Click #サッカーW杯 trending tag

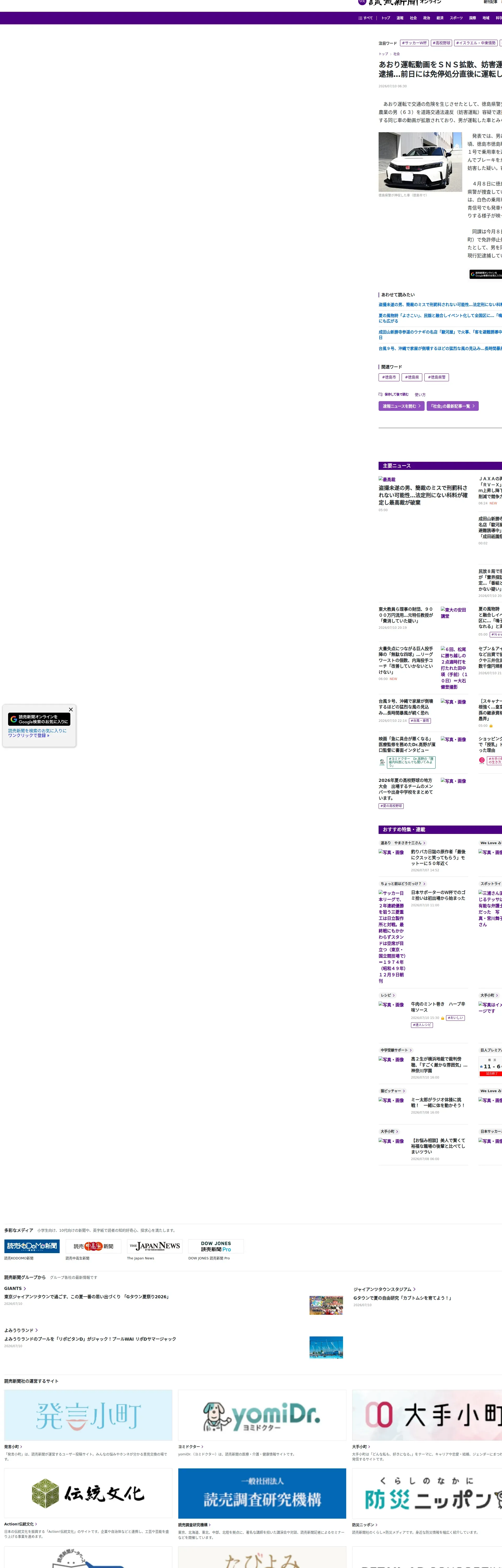[414, 43]
